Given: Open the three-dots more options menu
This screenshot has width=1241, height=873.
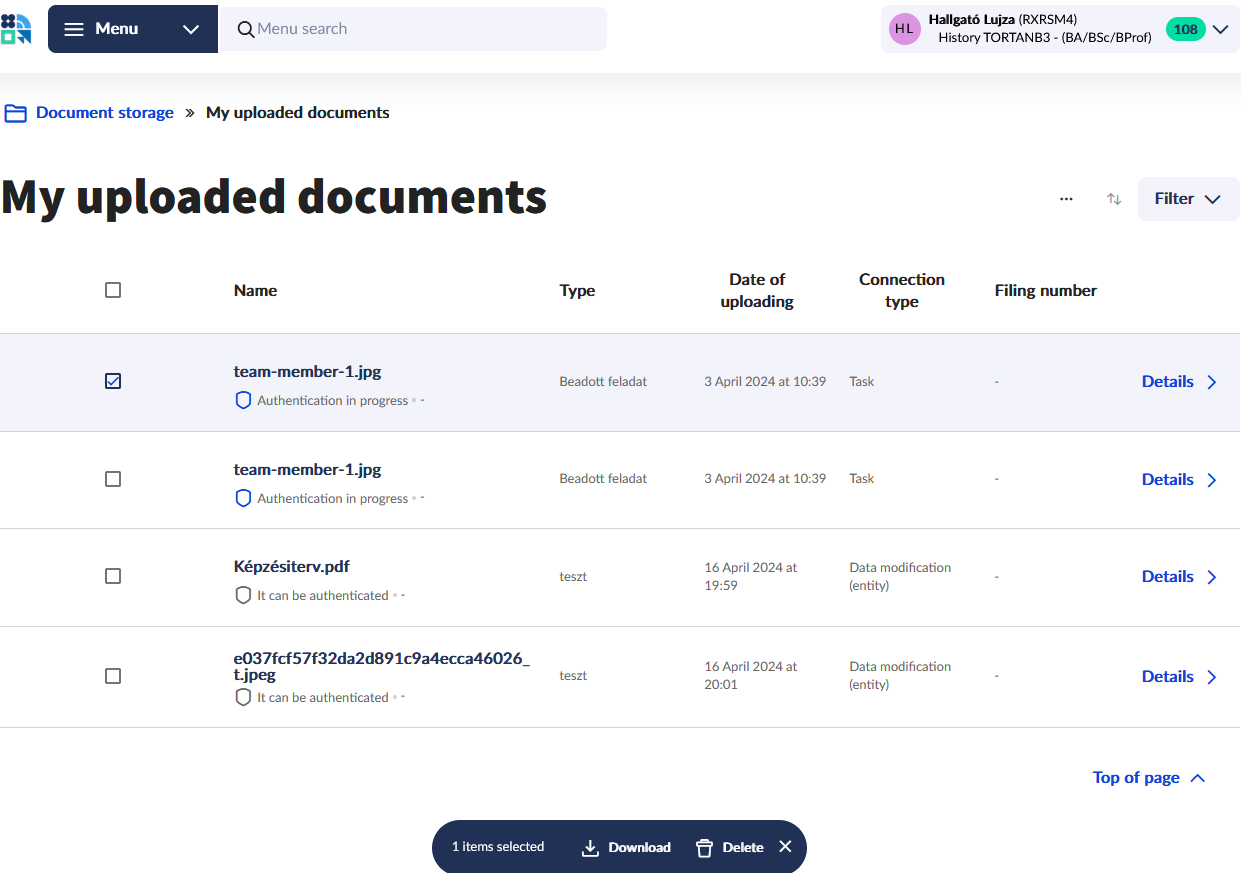Looking at the screenshot, I should 1066,199.
